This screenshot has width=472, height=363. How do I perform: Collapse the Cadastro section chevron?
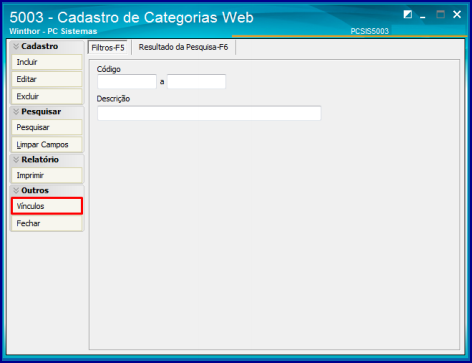click(x=16, y=46)
